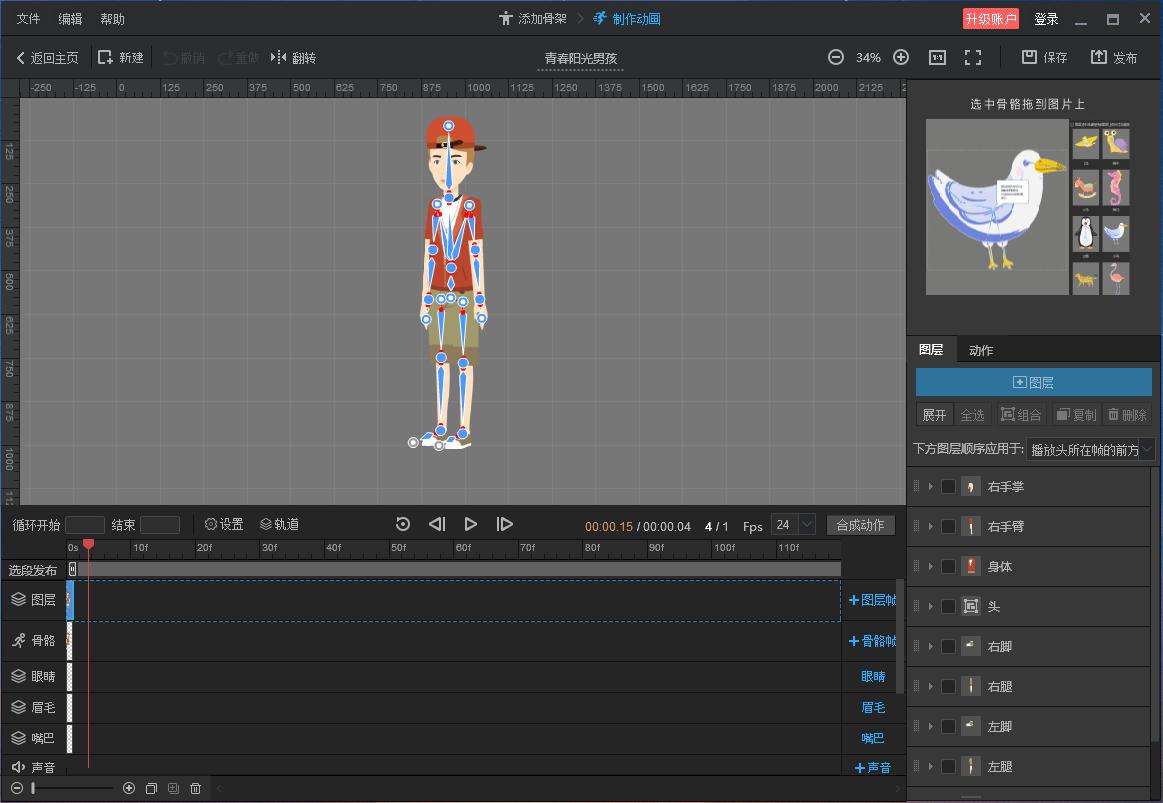Select the penguin skeleton thumbnail
The image size is (1163, 803).
coord(1086,233)
